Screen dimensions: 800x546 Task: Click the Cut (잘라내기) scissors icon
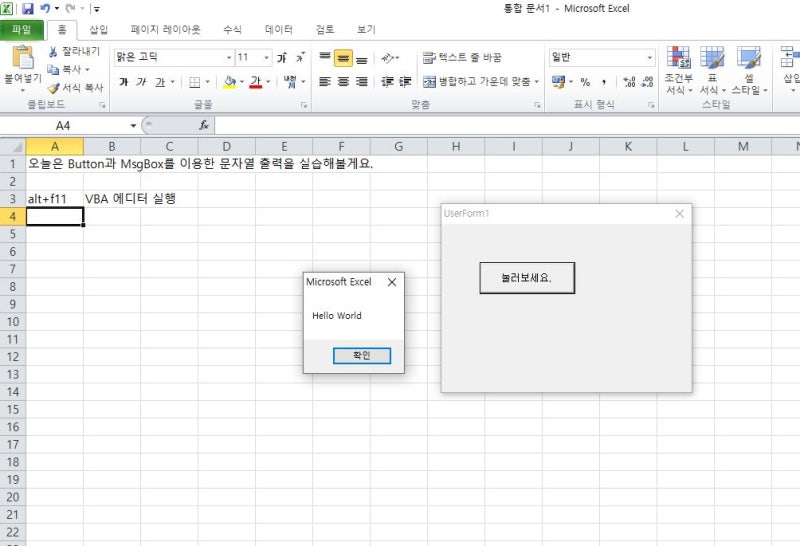pos(53,52)
